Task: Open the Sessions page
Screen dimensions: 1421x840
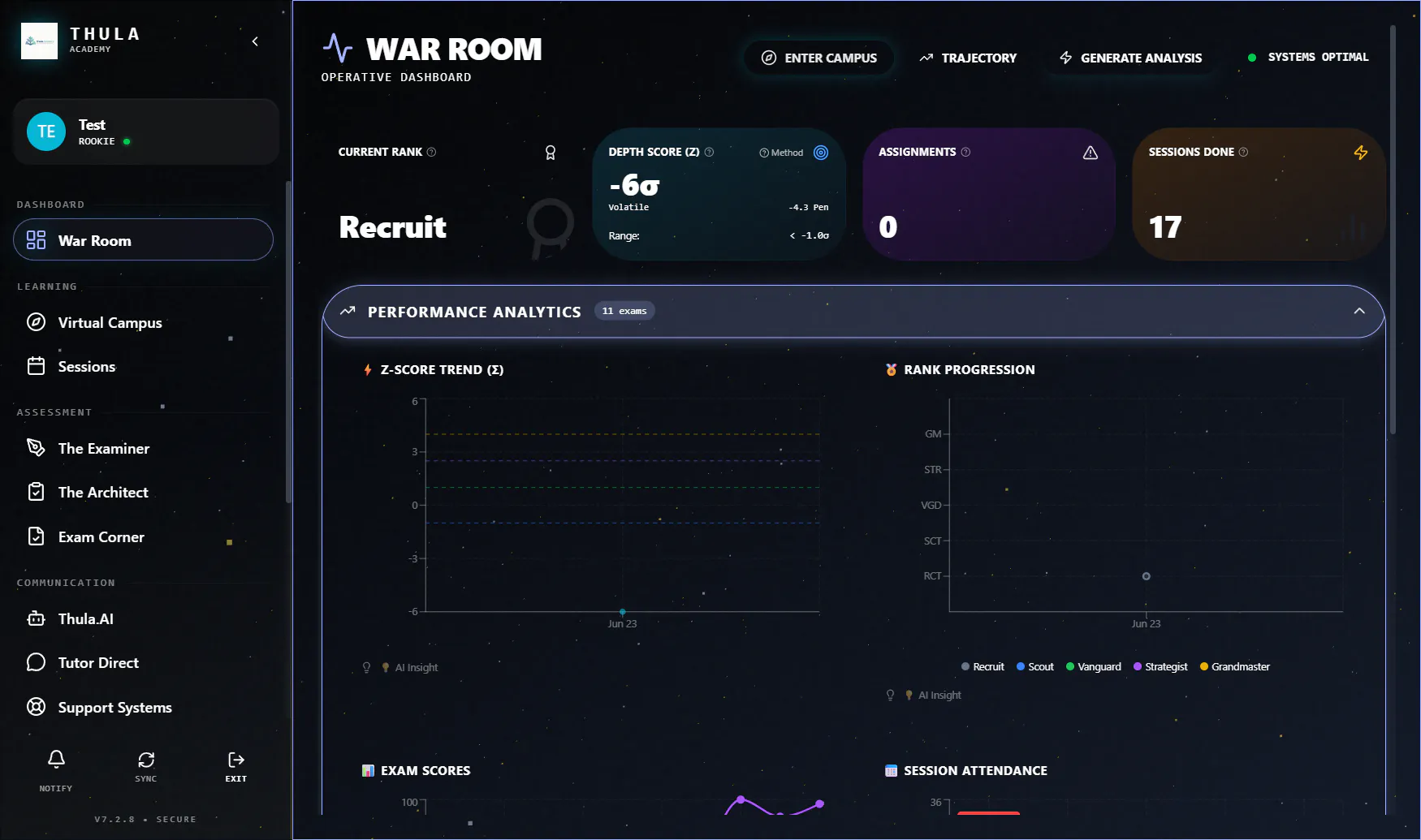Action: click(143, 366)
